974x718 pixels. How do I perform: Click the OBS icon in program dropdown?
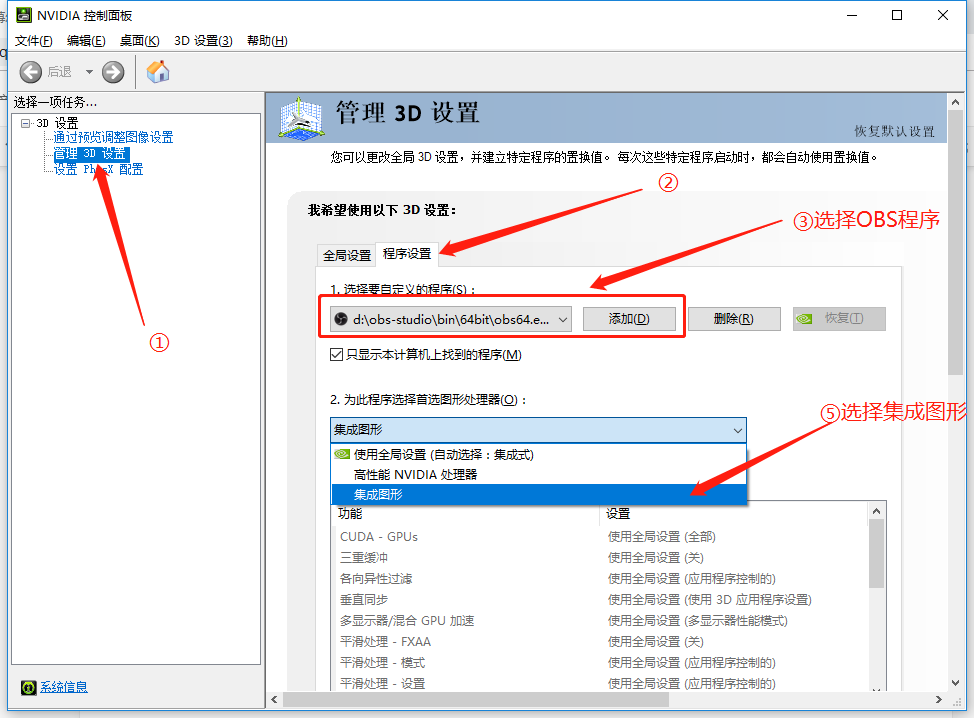tap(340, 319)
